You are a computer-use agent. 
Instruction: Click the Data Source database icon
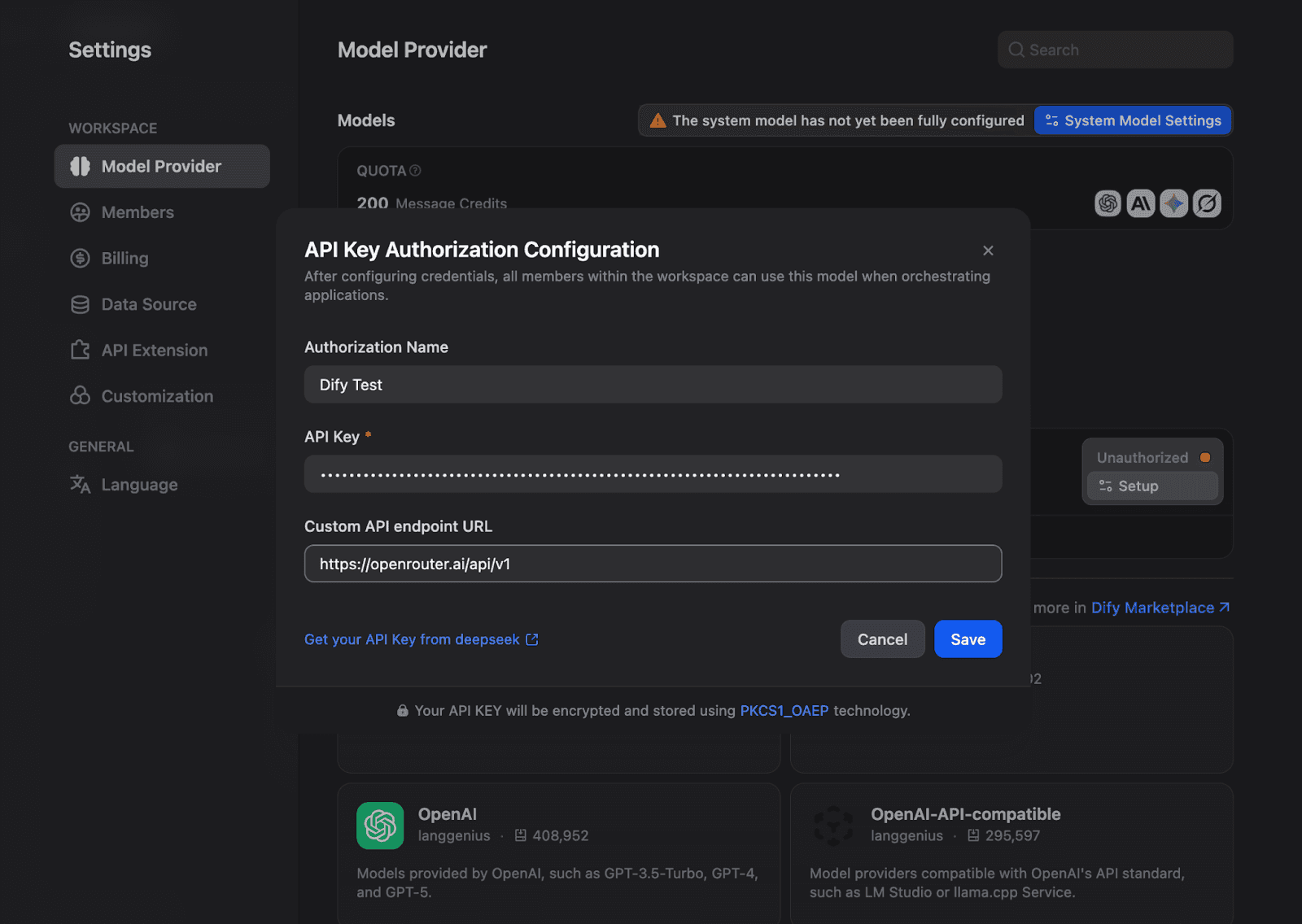pos(80,304)
